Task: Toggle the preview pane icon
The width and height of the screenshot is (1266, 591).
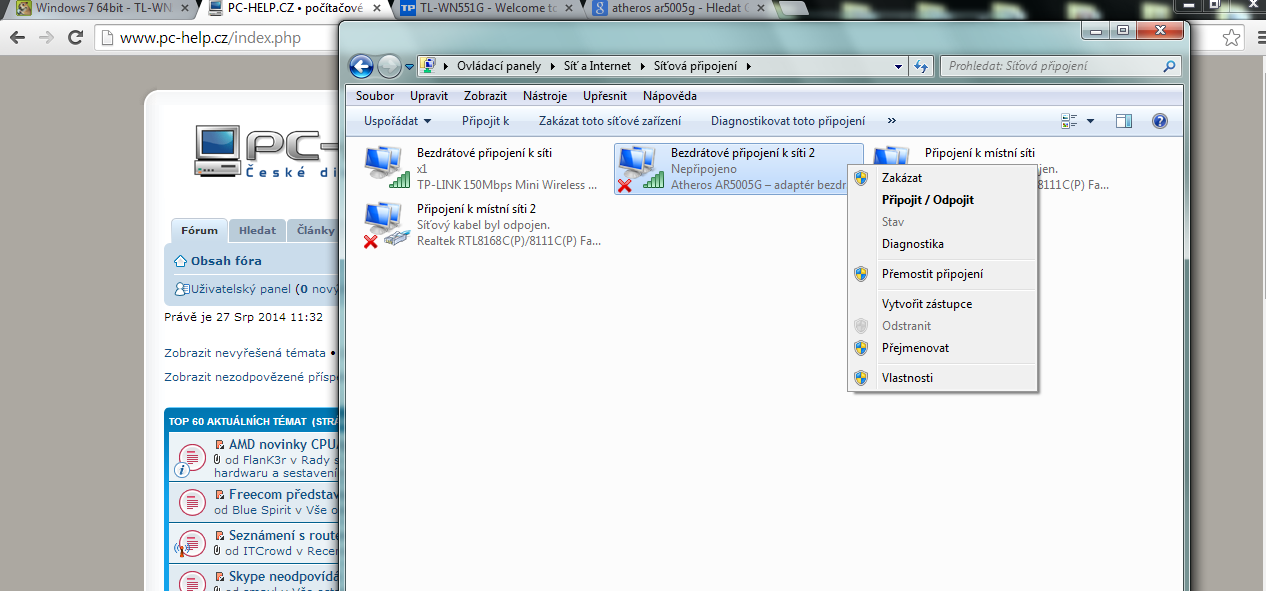Action: [x=1124, y=121]
